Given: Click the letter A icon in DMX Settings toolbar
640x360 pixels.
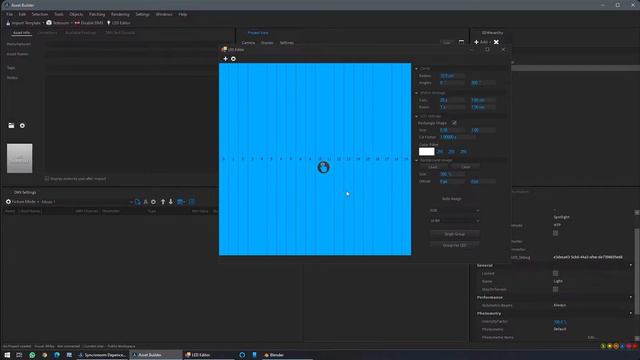Looking at the screenshot, I should [x=145, y=202].
